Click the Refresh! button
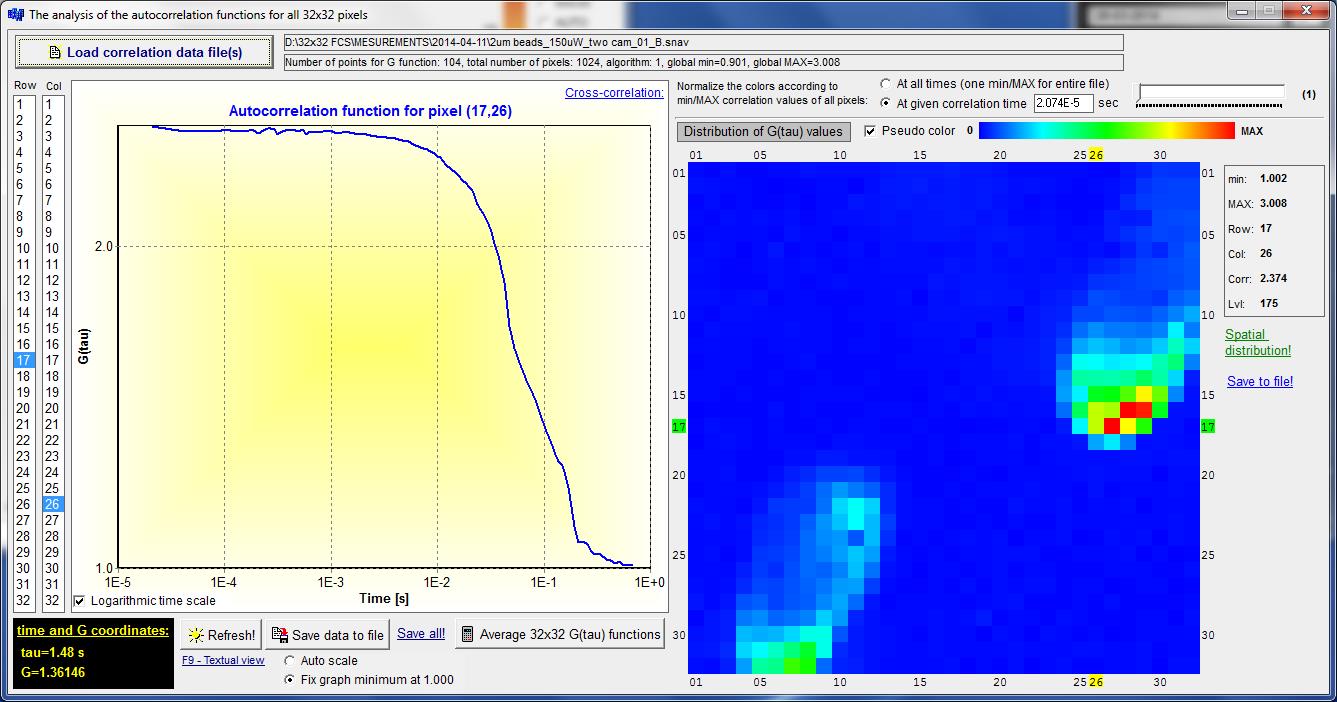The height and width of the screenshot is (702, 1337). click(221, 634)
